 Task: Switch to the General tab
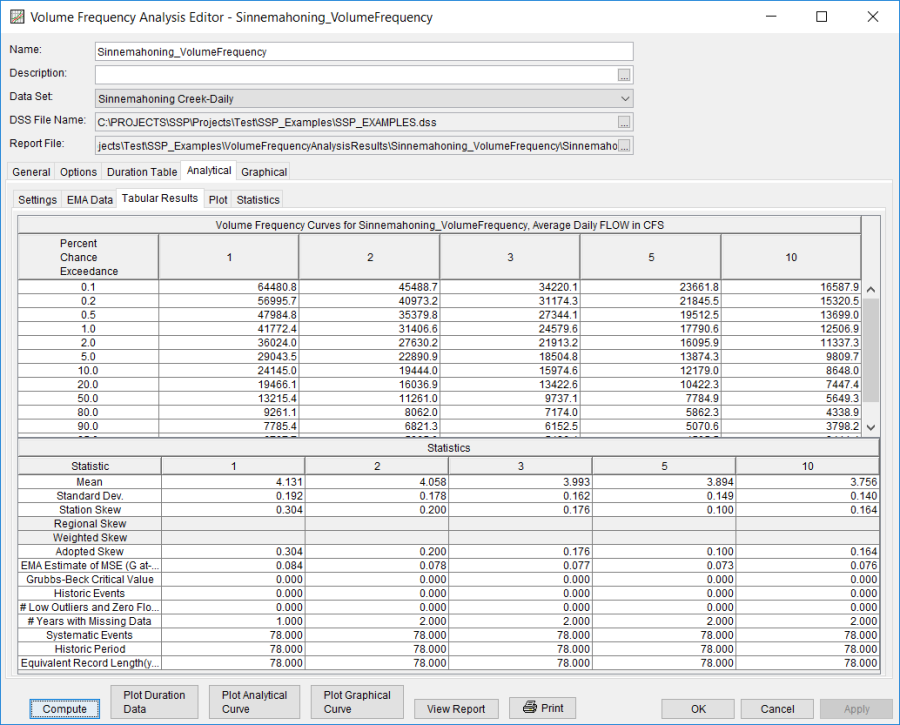click(31, 172)
